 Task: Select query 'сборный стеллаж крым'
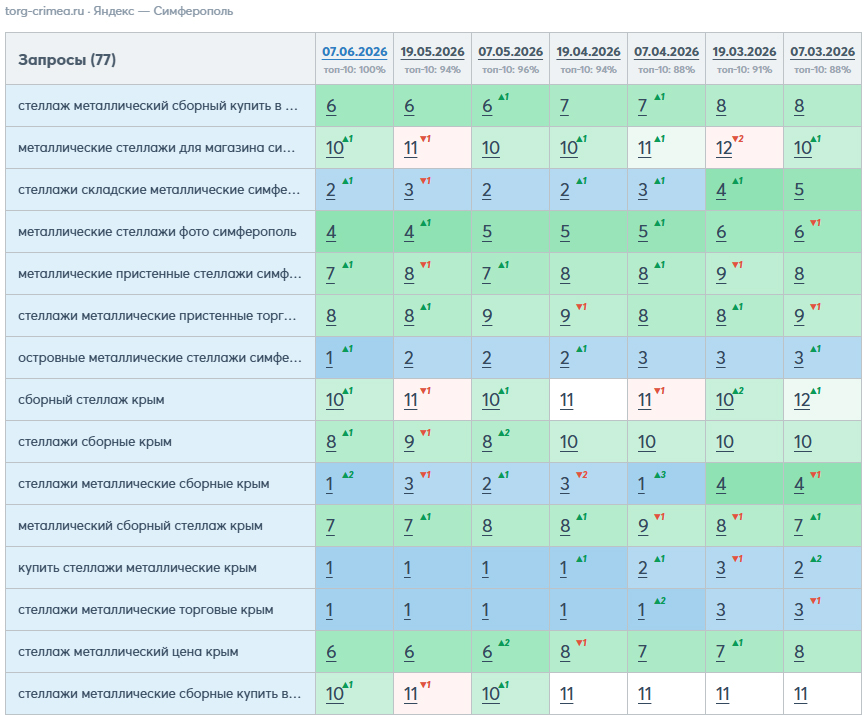point(91,400)
